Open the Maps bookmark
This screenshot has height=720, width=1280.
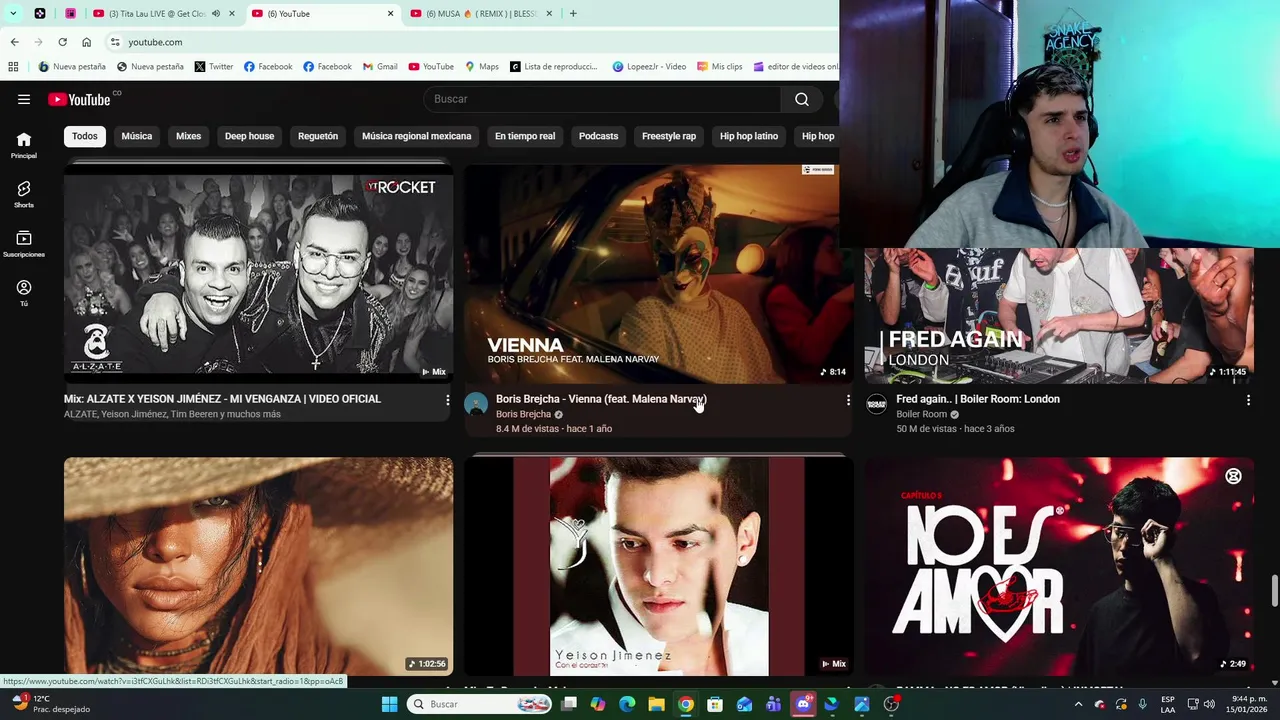(482, 67)
